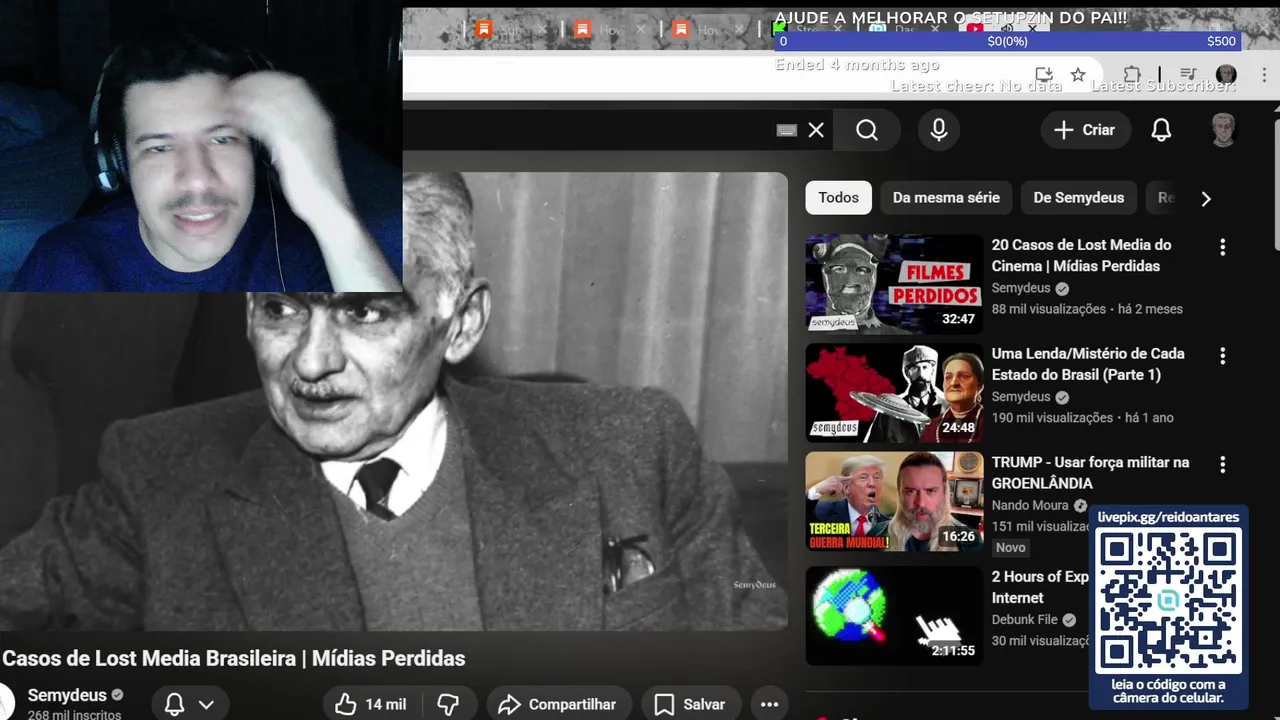Image resolution: width=1280 pixels, height=720 pixels.
Task: Select the Da mesma série chip
Action: [x=946, y=198]
